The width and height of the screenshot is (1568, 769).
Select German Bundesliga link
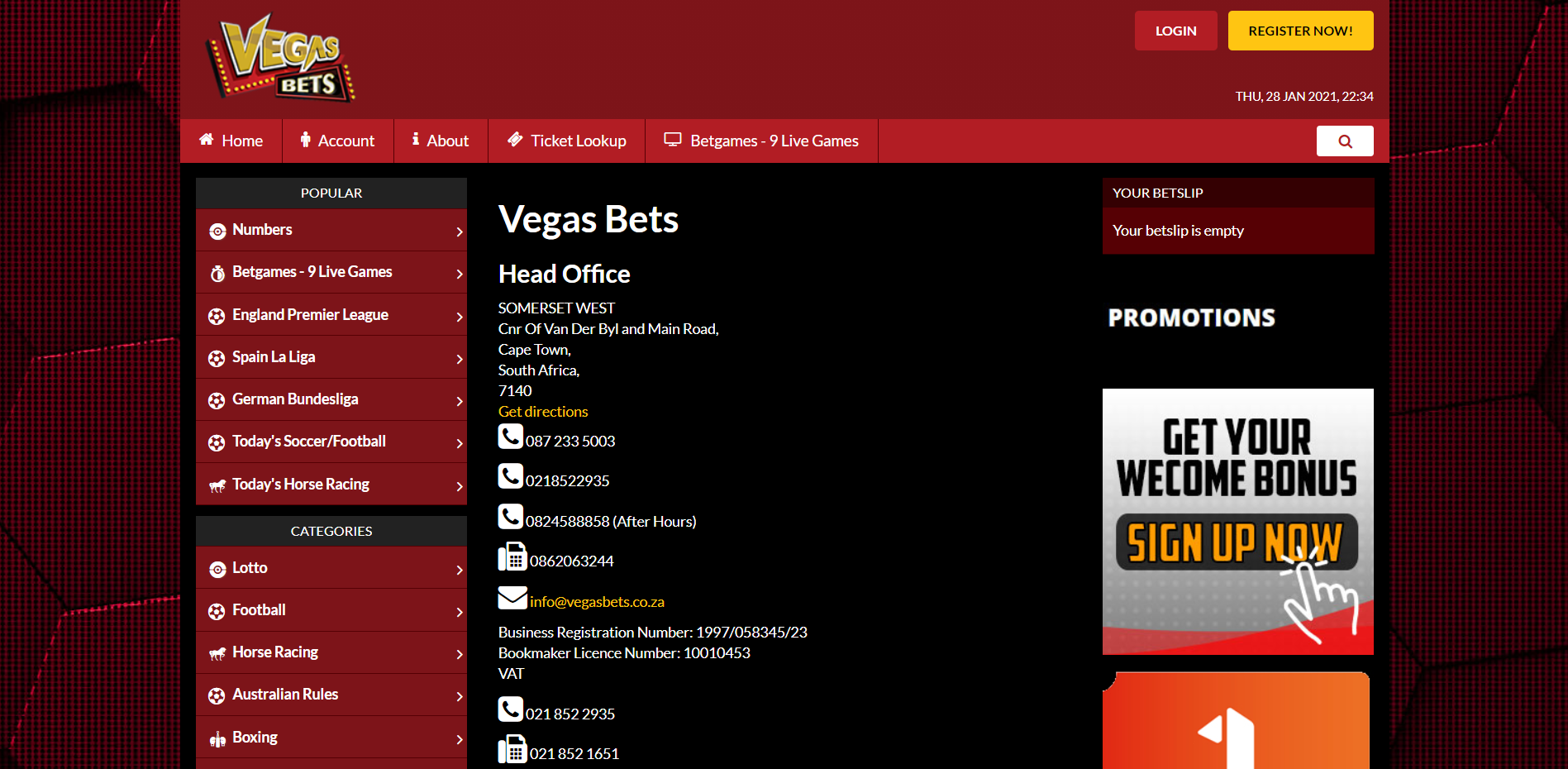tap(331, 399)
